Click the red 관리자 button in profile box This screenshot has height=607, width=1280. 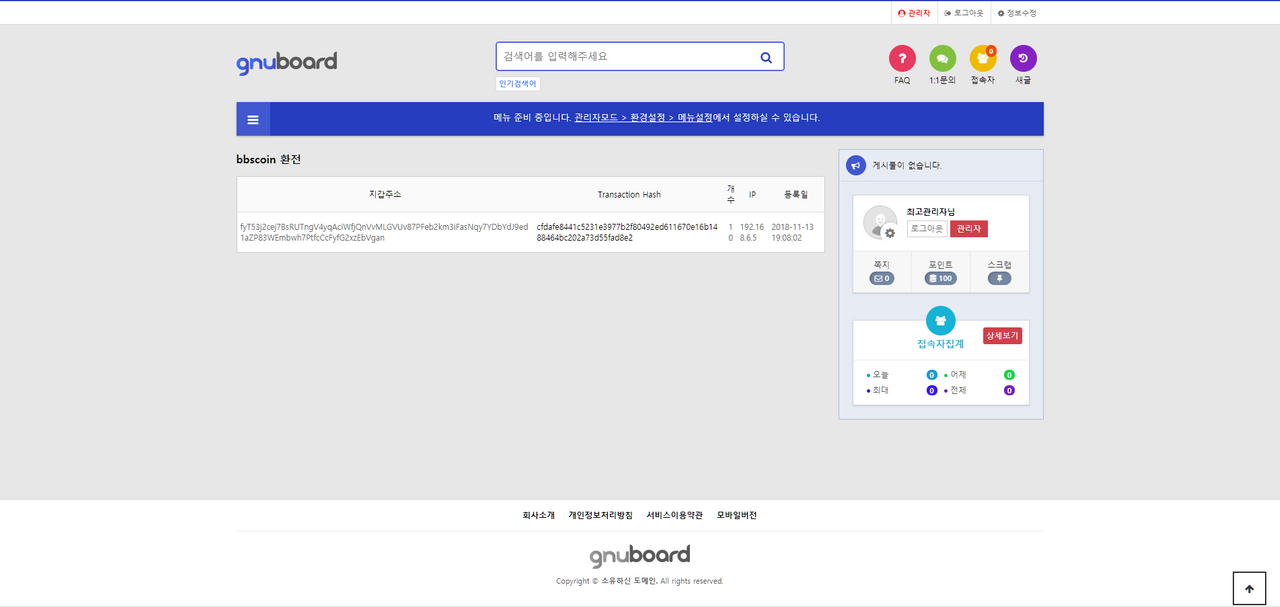click(x=968, y=229)
